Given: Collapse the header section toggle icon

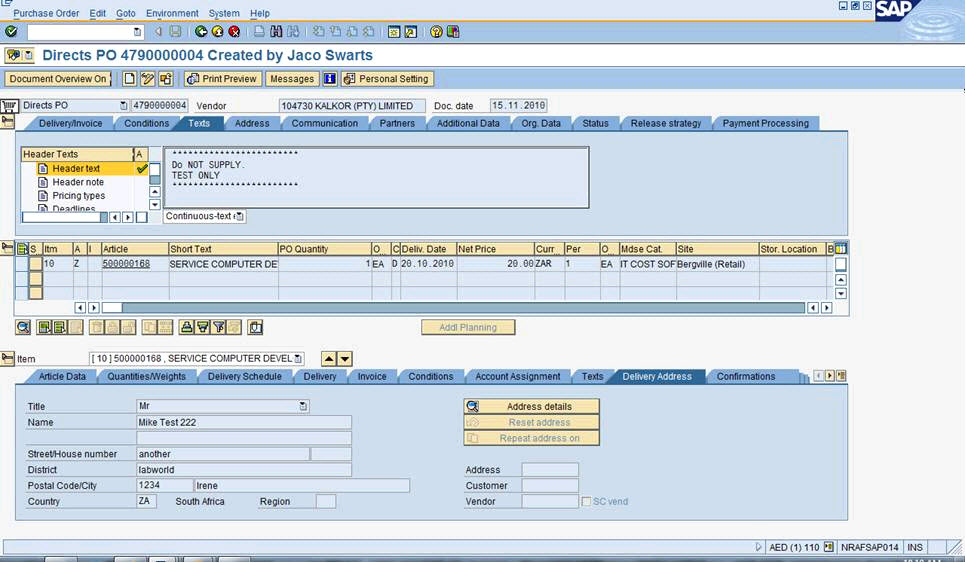Looking at the screenshot, I should [x=7, y=121].
